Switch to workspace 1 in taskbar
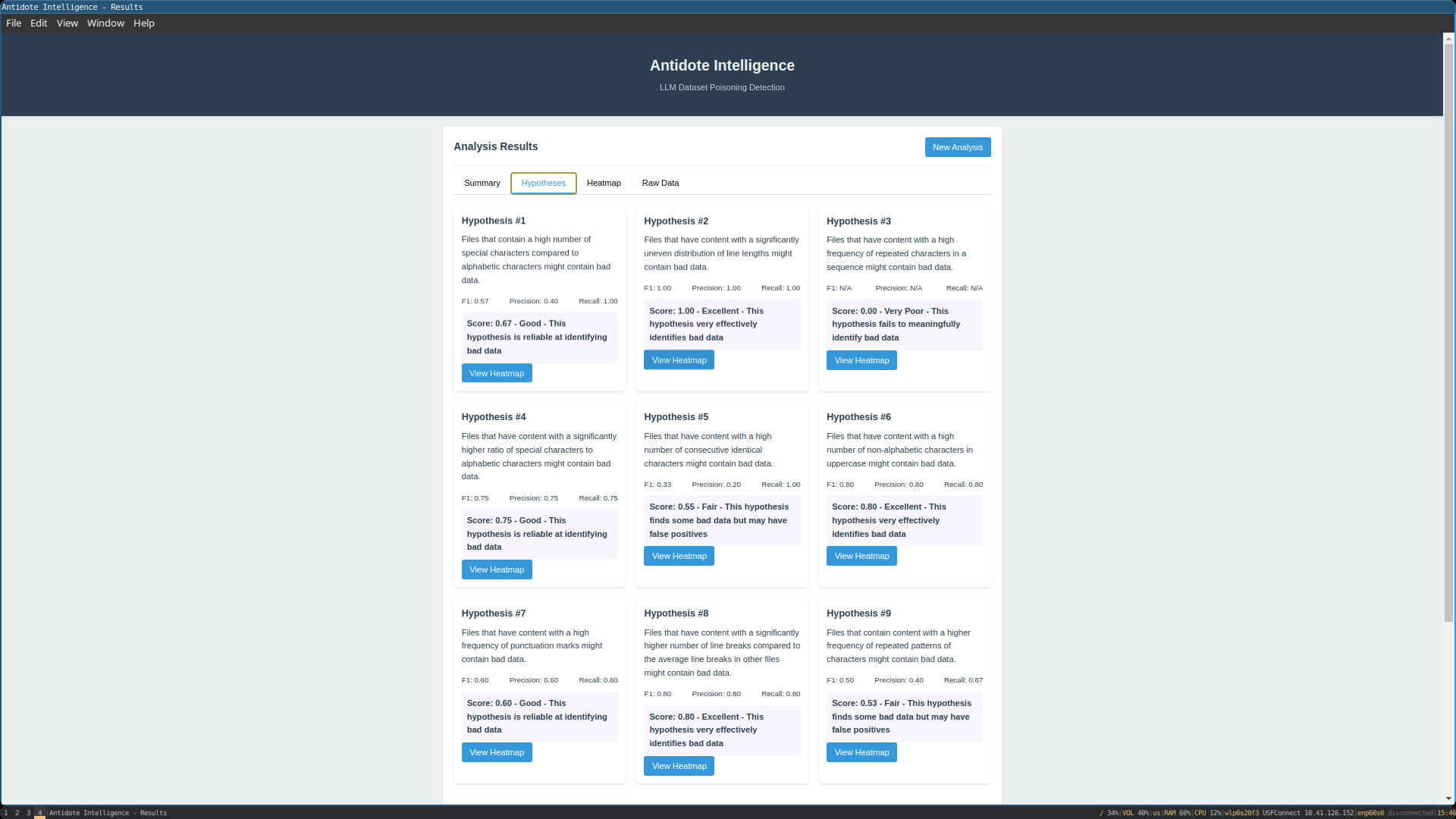Screen dimensions: 1456x819 6,813
